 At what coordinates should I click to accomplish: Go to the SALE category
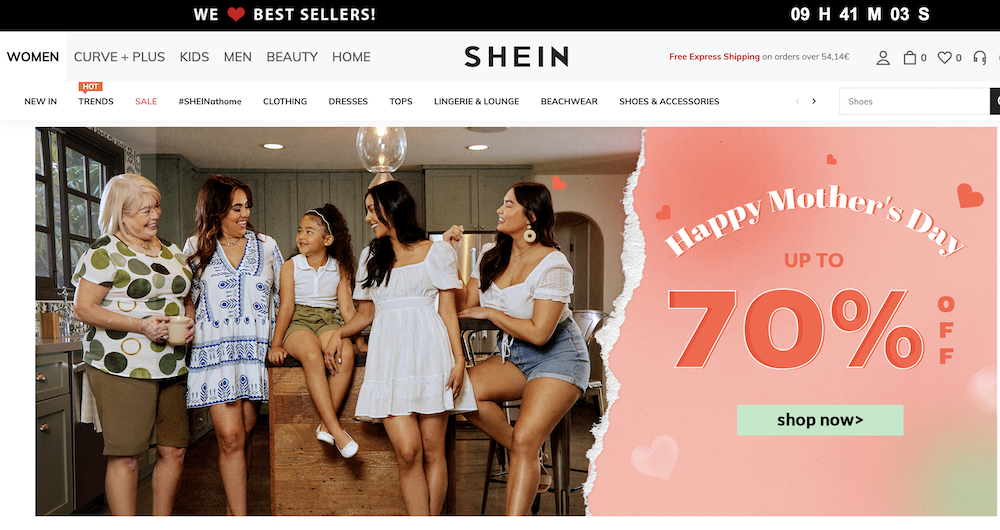tap(146, 101)
